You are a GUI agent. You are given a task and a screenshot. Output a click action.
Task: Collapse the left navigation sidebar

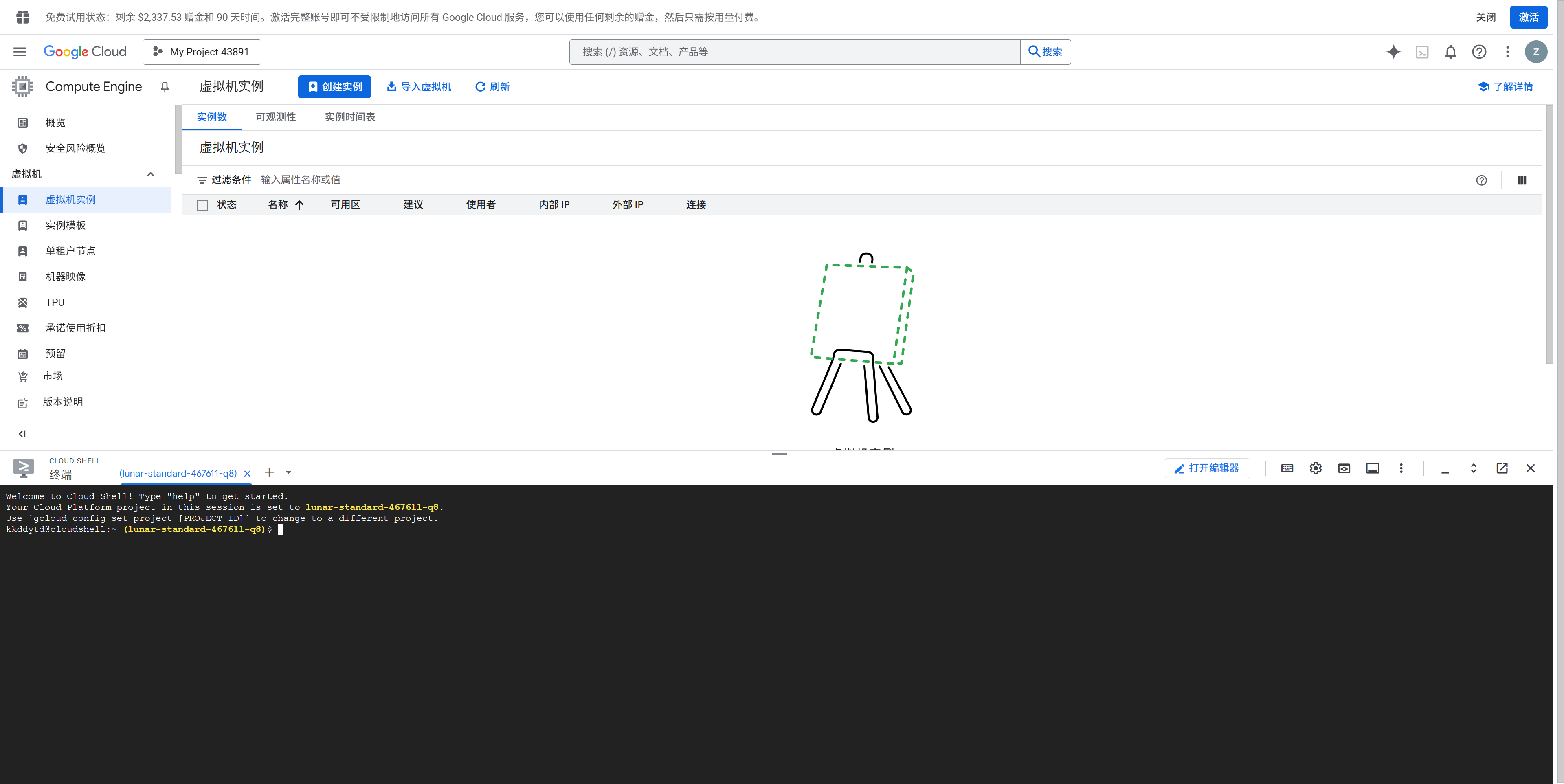(x=22, y=434)
